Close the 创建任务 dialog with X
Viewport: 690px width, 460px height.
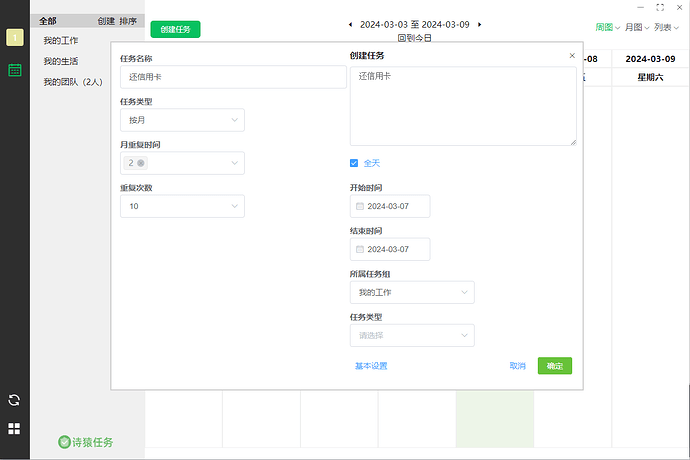pyautogui.click(x=572, y=56)
